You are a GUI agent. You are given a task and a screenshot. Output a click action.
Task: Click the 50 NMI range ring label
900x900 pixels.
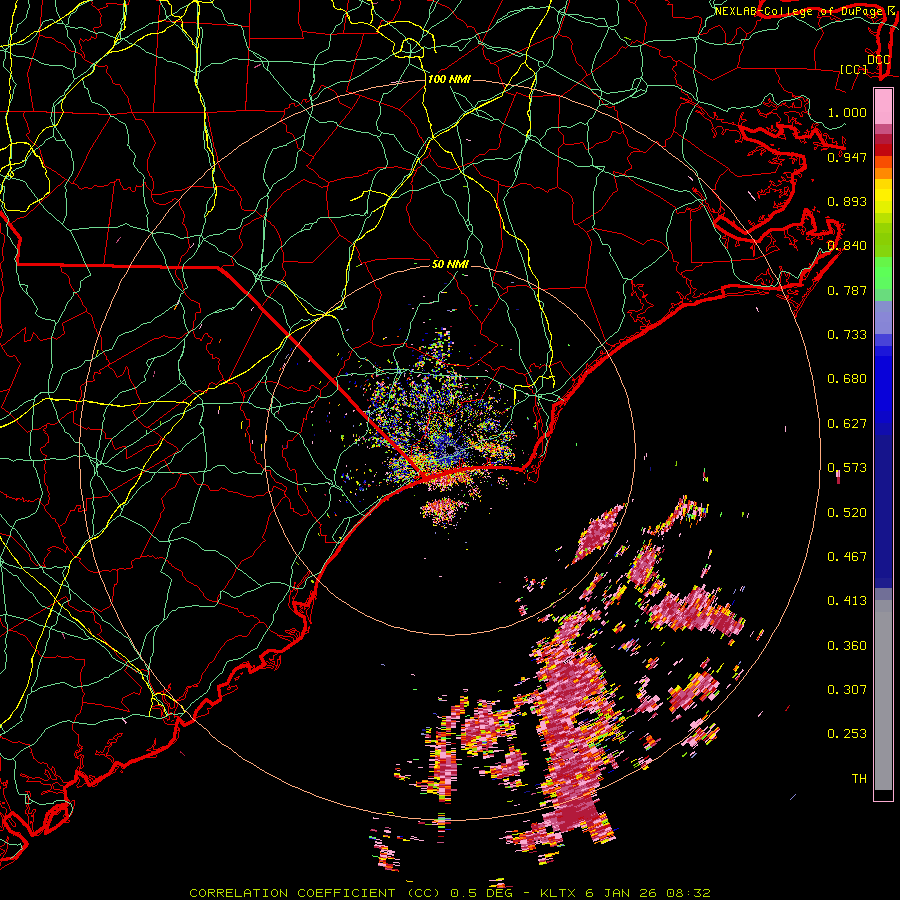[x=451, y=265]
